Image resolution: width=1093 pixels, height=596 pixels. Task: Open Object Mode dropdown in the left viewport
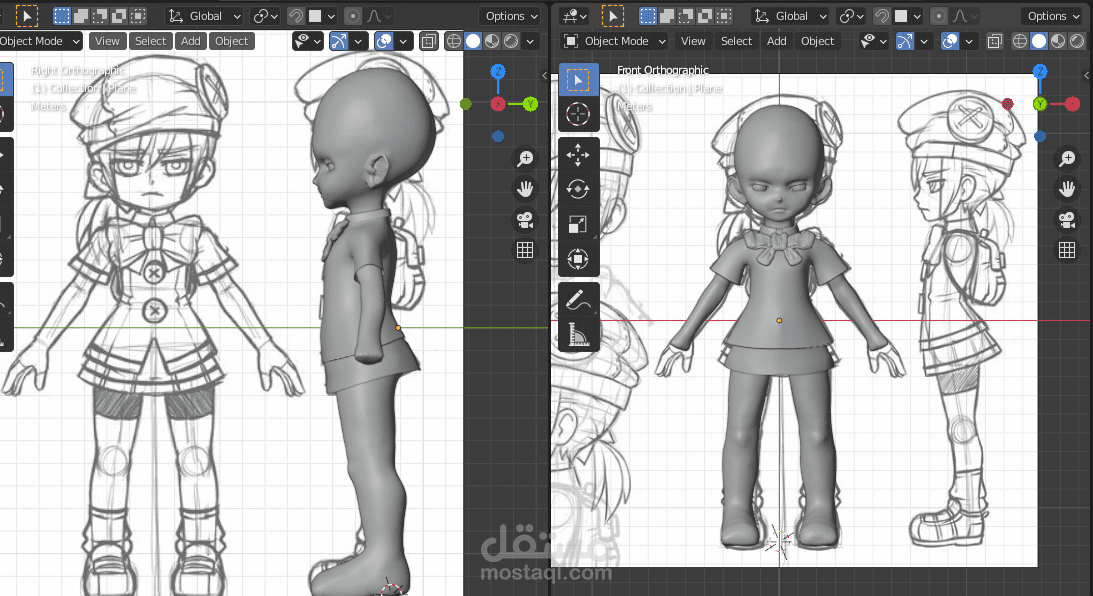click(39, 41)
